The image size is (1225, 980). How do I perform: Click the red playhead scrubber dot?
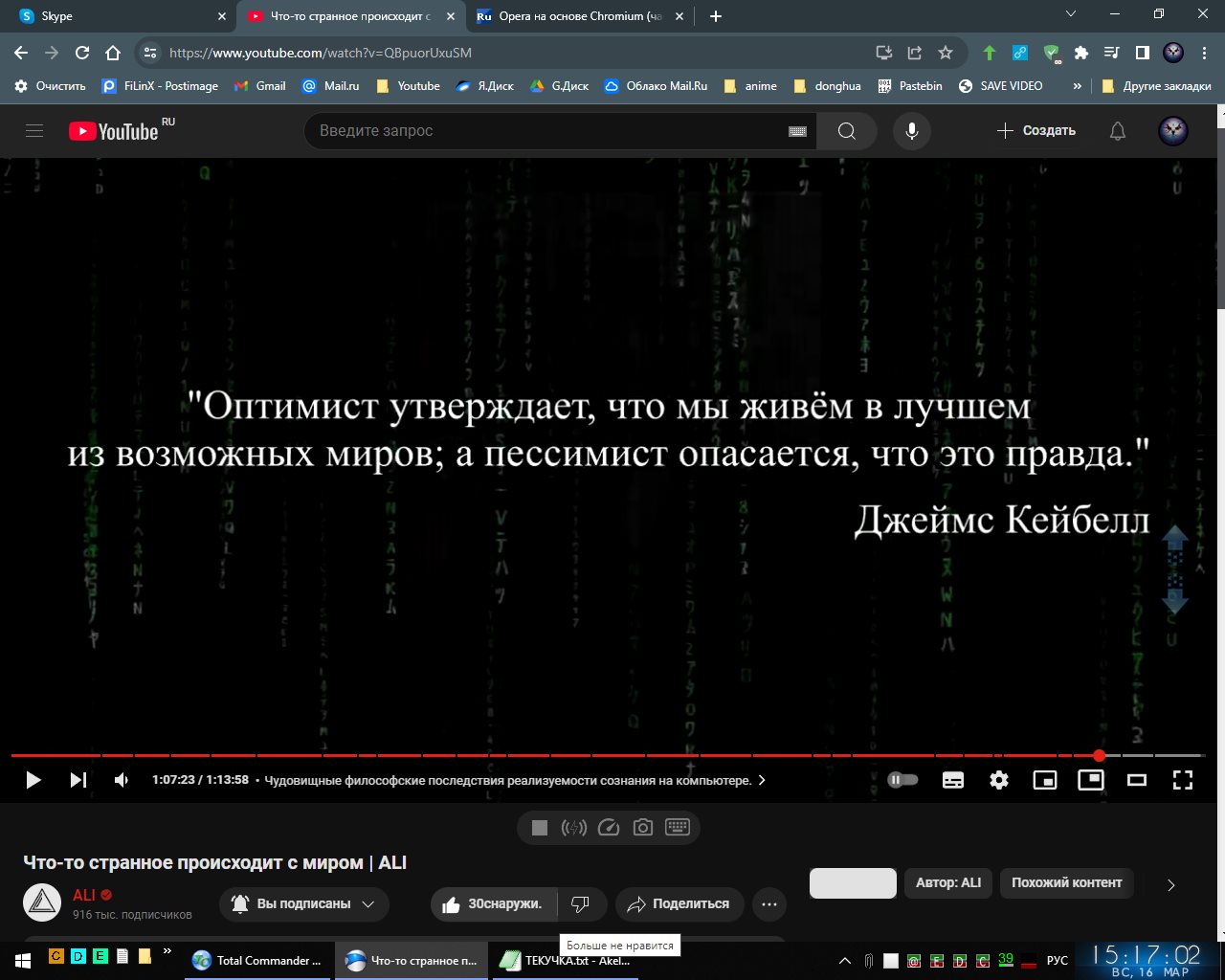tap(1099, 756)
